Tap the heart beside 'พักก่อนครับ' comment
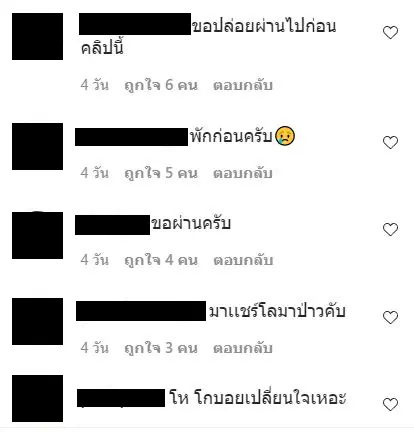This screenshot has height=432, width=414. [x=390, y=143]
